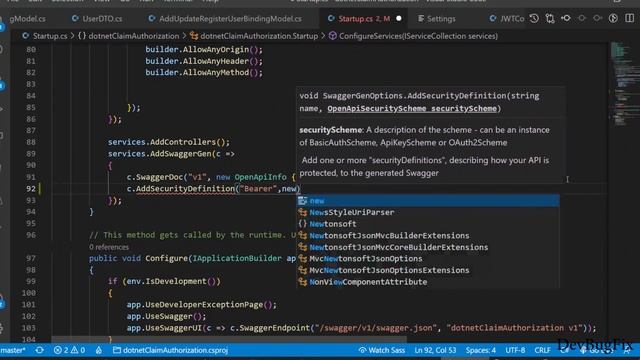640x360 pixels.
Task: Click 'services.AddControllers();' on line 88
Action: [169, 142]
